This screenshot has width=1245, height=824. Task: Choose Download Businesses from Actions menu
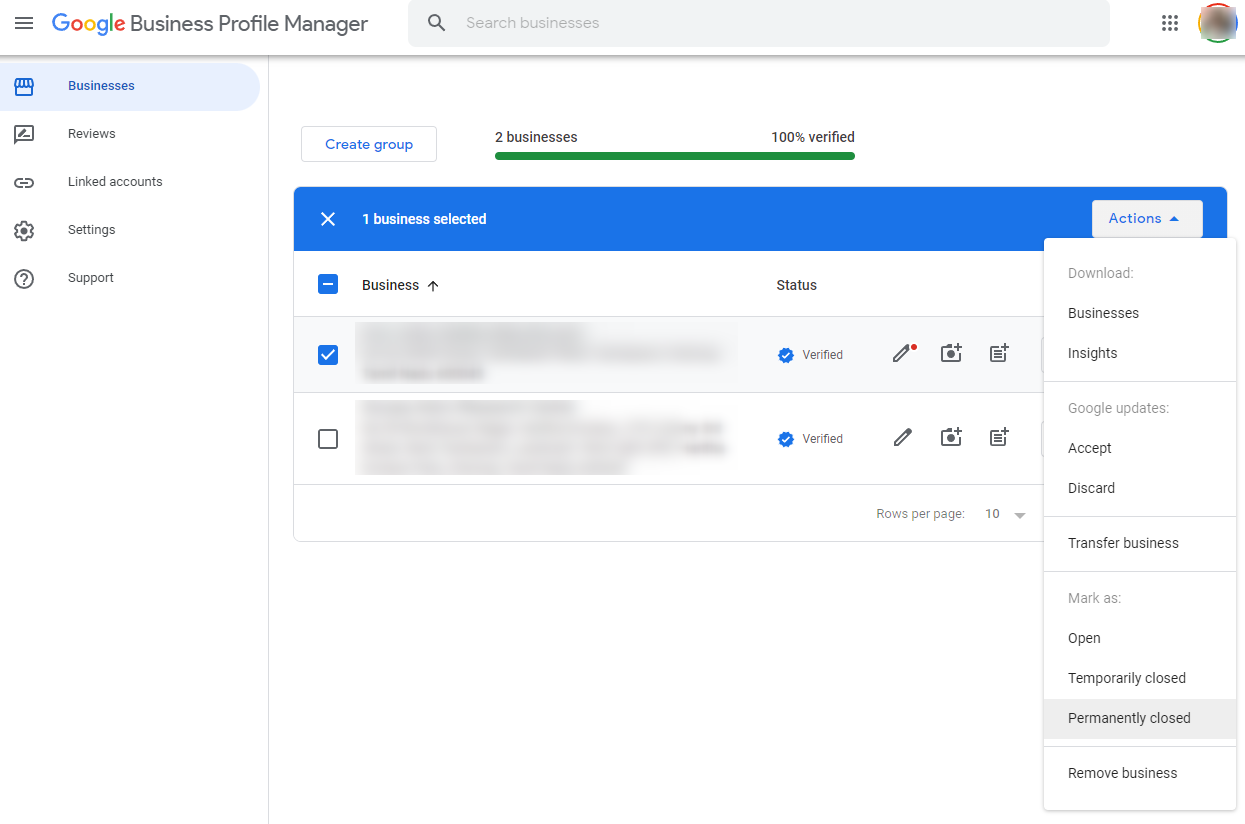[x=1140, y=313]
